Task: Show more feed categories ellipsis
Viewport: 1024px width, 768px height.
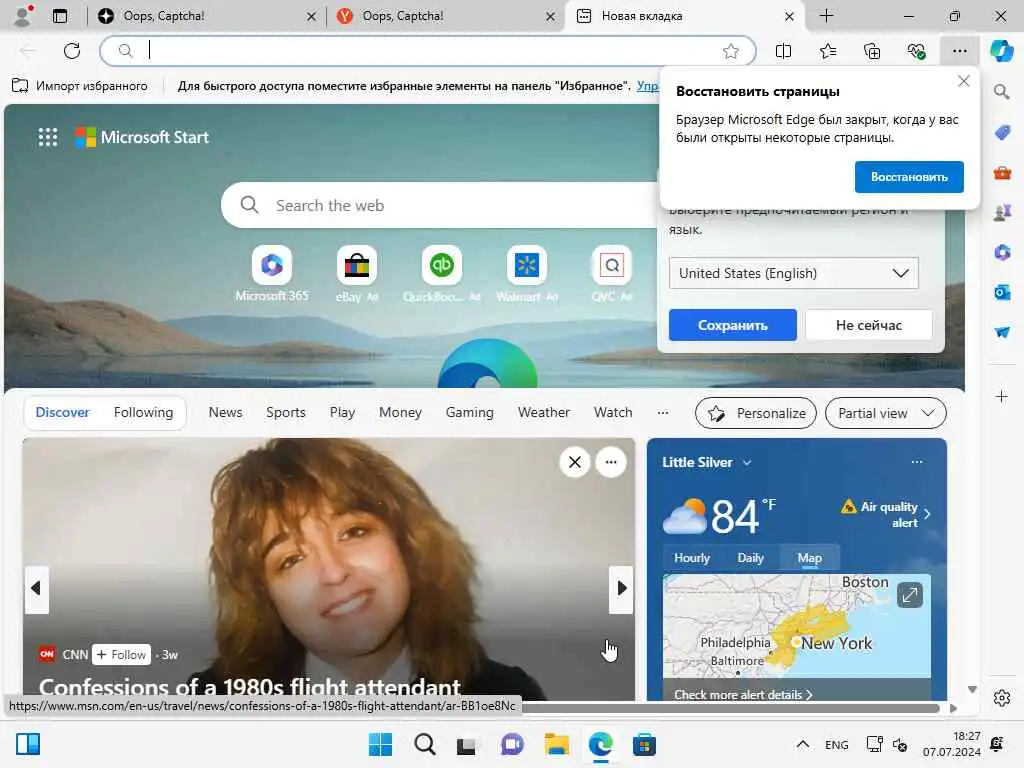Action: (663, 412)
